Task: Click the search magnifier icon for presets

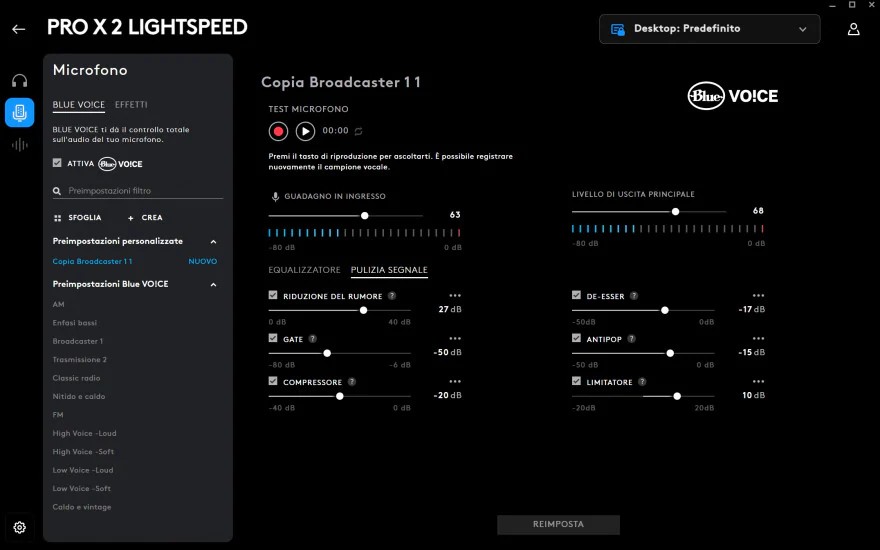Action: pos(57,191)
